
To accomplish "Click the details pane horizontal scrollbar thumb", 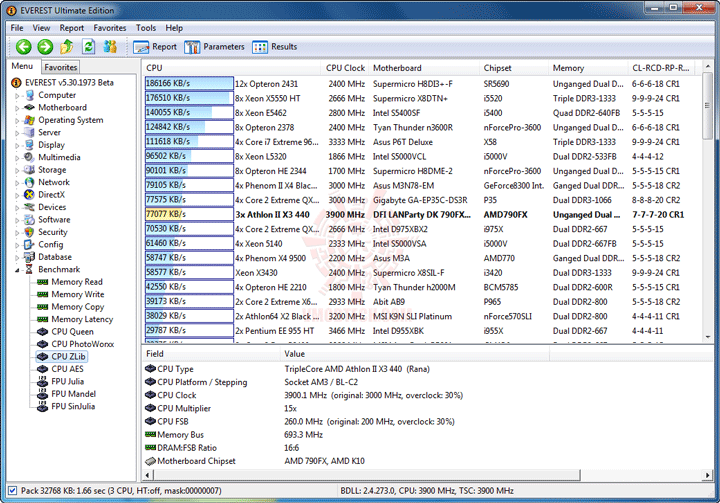I will (366, 475).
